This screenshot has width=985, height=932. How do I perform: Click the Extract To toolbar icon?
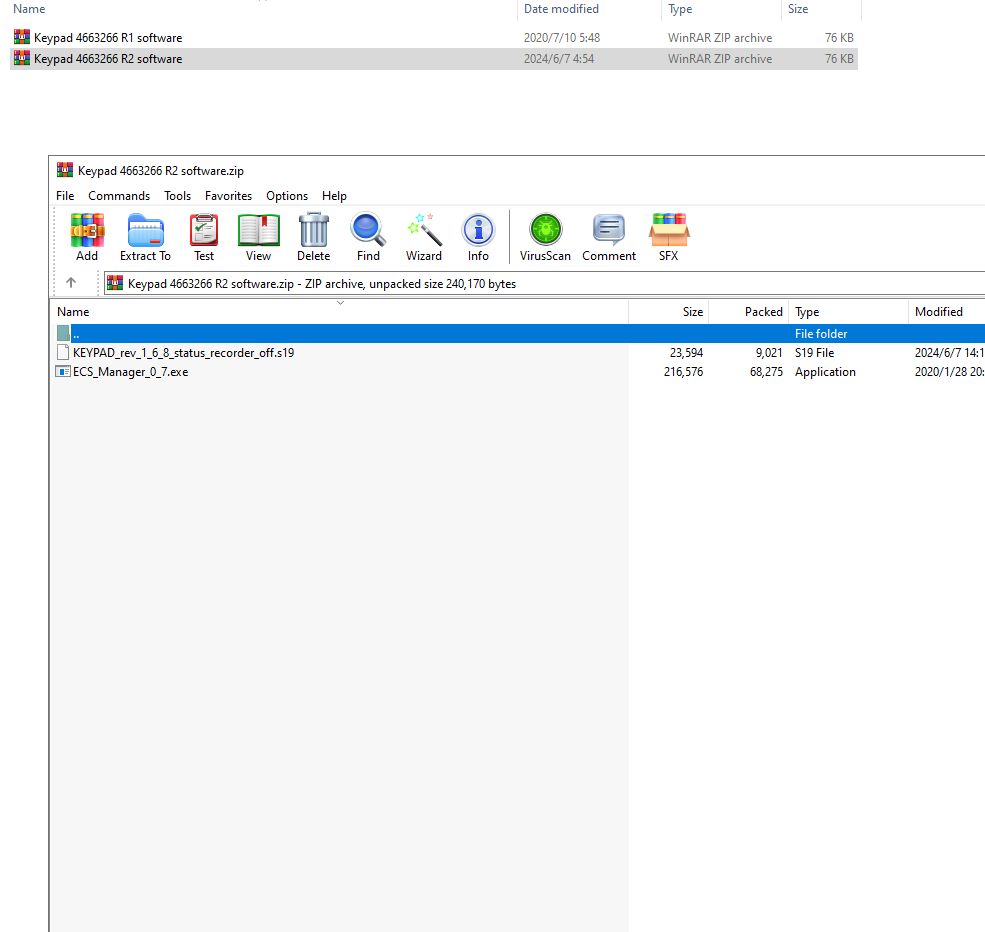(x=146, y=230)
